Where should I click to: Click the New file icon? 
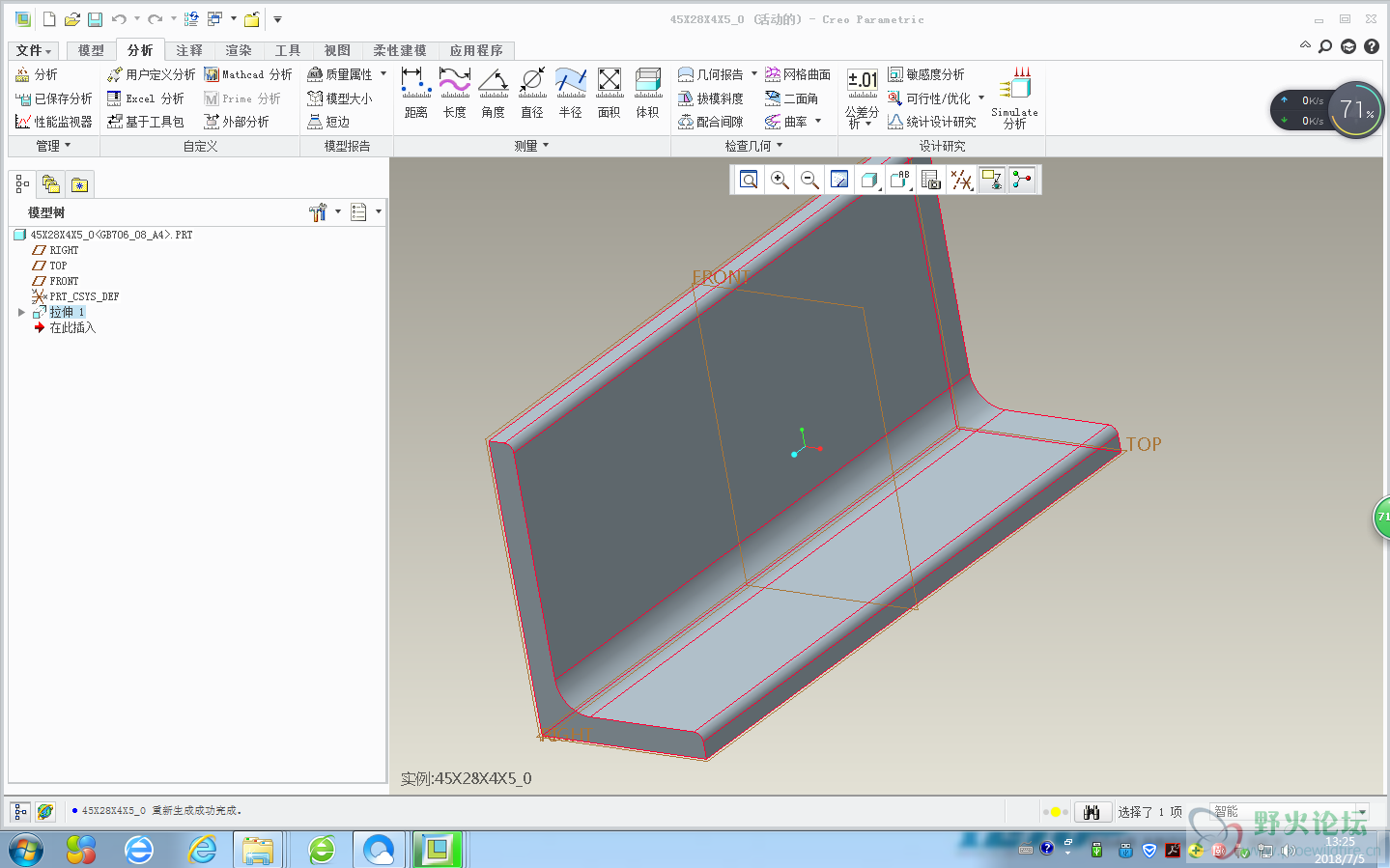pyautogui.click(x=48, y=18)
